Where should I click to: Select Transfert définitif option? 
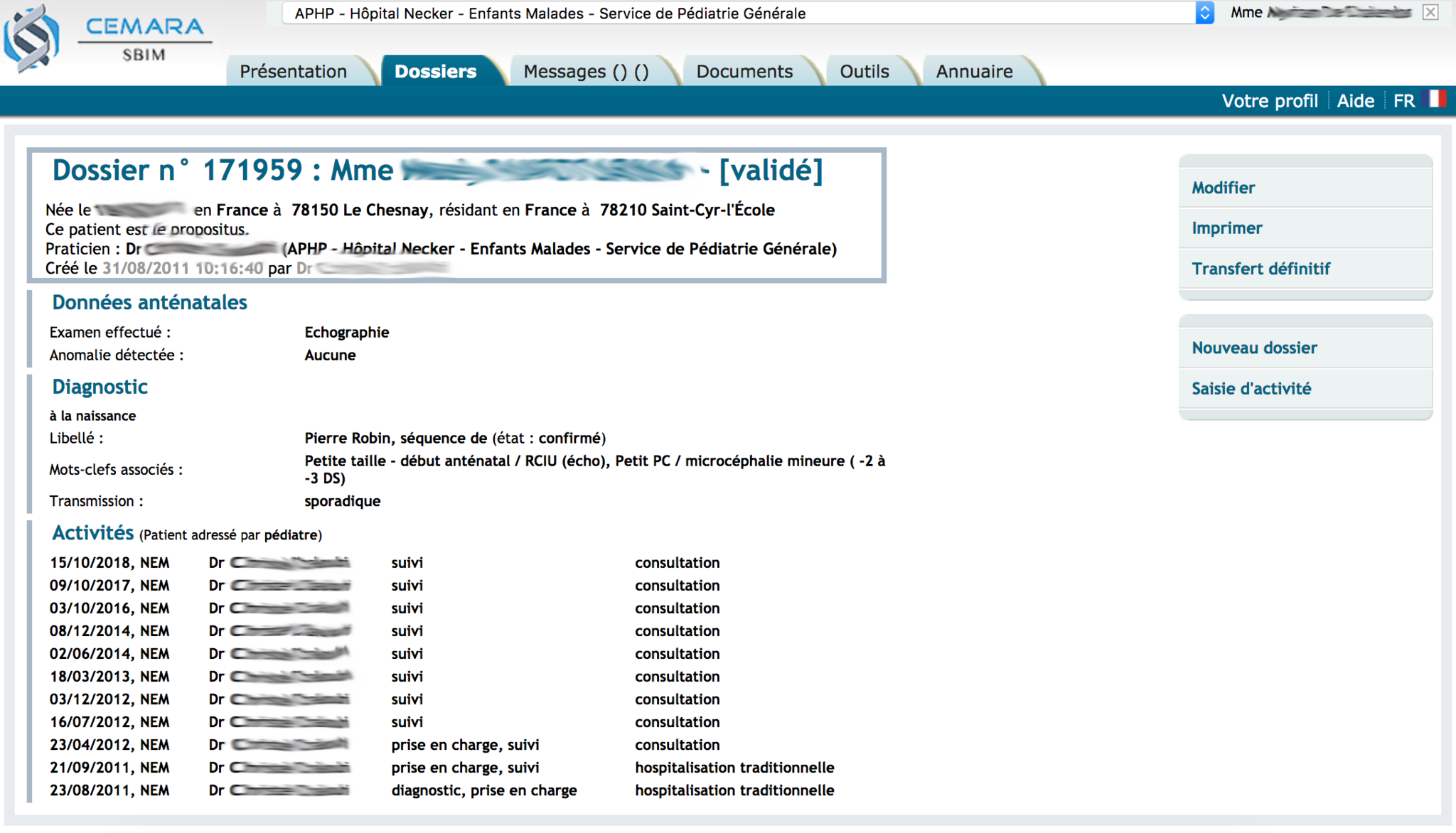tap(1260, 269)
